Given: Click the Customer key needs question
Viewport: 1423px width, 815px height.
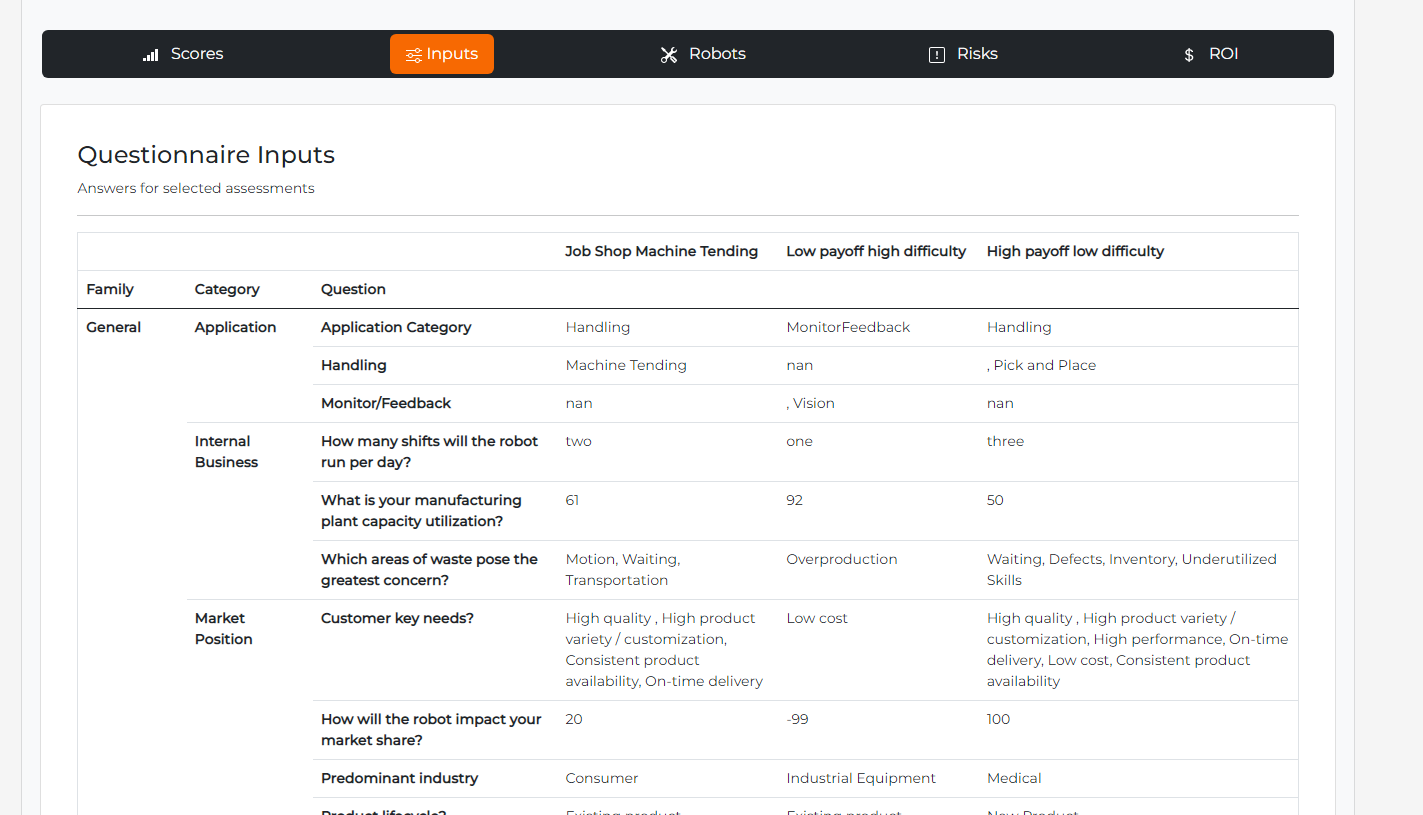Looking at the screenshot, I should [x=397, y=618].
